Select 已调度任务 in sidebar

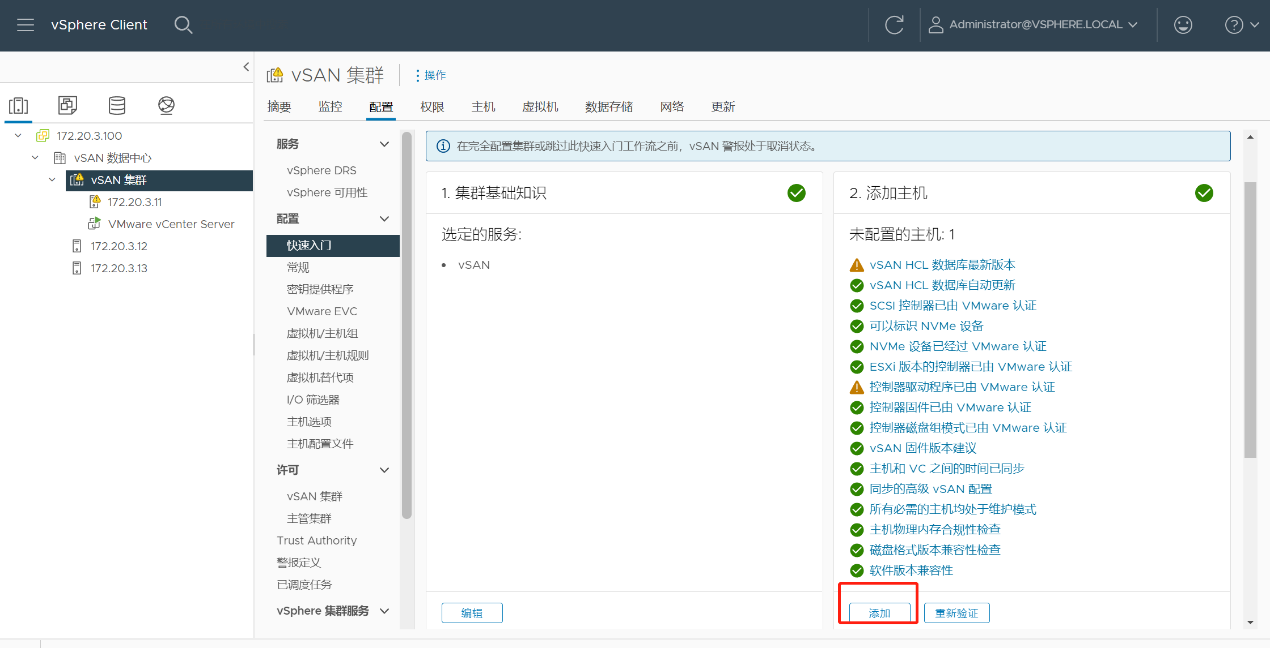pos(304,584)
